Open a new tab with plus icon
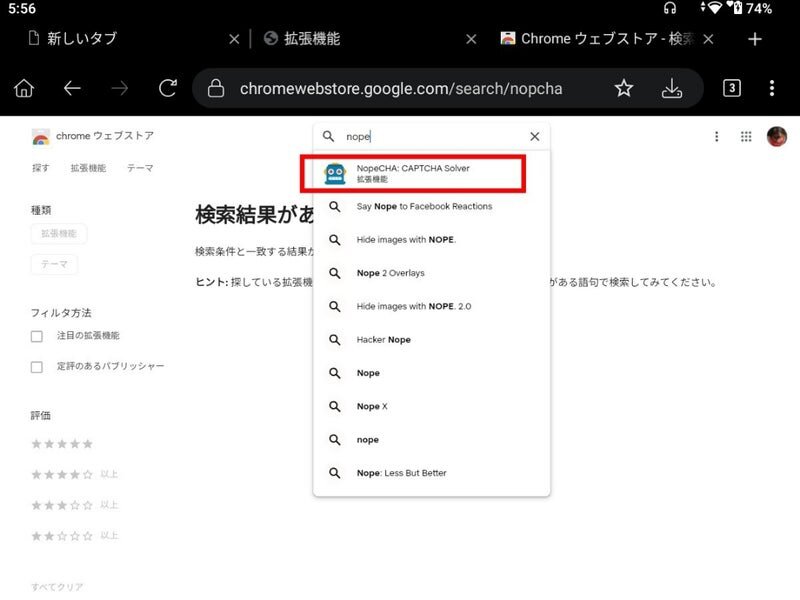800x600 pixels. click(x=755, y=39)
